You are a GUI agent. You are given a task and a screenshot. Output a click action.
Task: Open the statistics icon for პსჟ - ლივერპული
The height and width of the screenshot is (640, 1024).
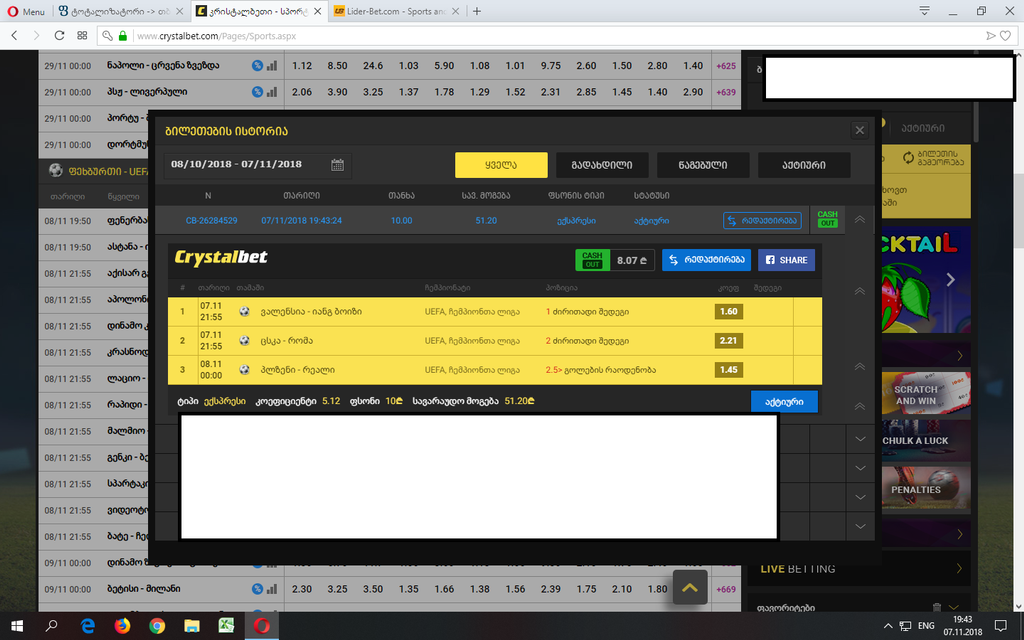[257, 92]
